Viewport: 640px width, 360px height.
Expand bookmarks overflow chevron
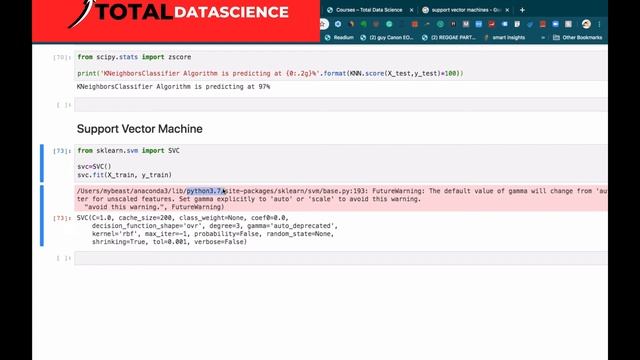tap(543, 38)
